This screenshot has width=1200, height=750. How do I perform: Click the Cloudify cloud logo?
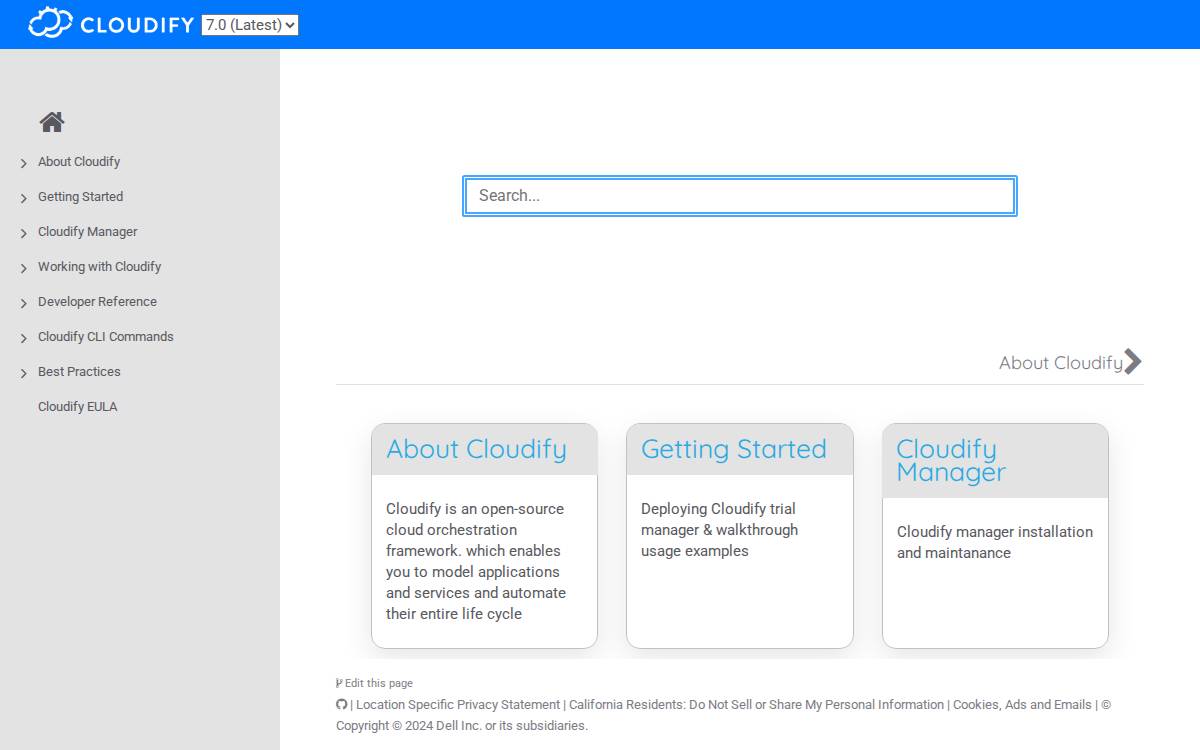pyautogui.click(x=50, y=23)
